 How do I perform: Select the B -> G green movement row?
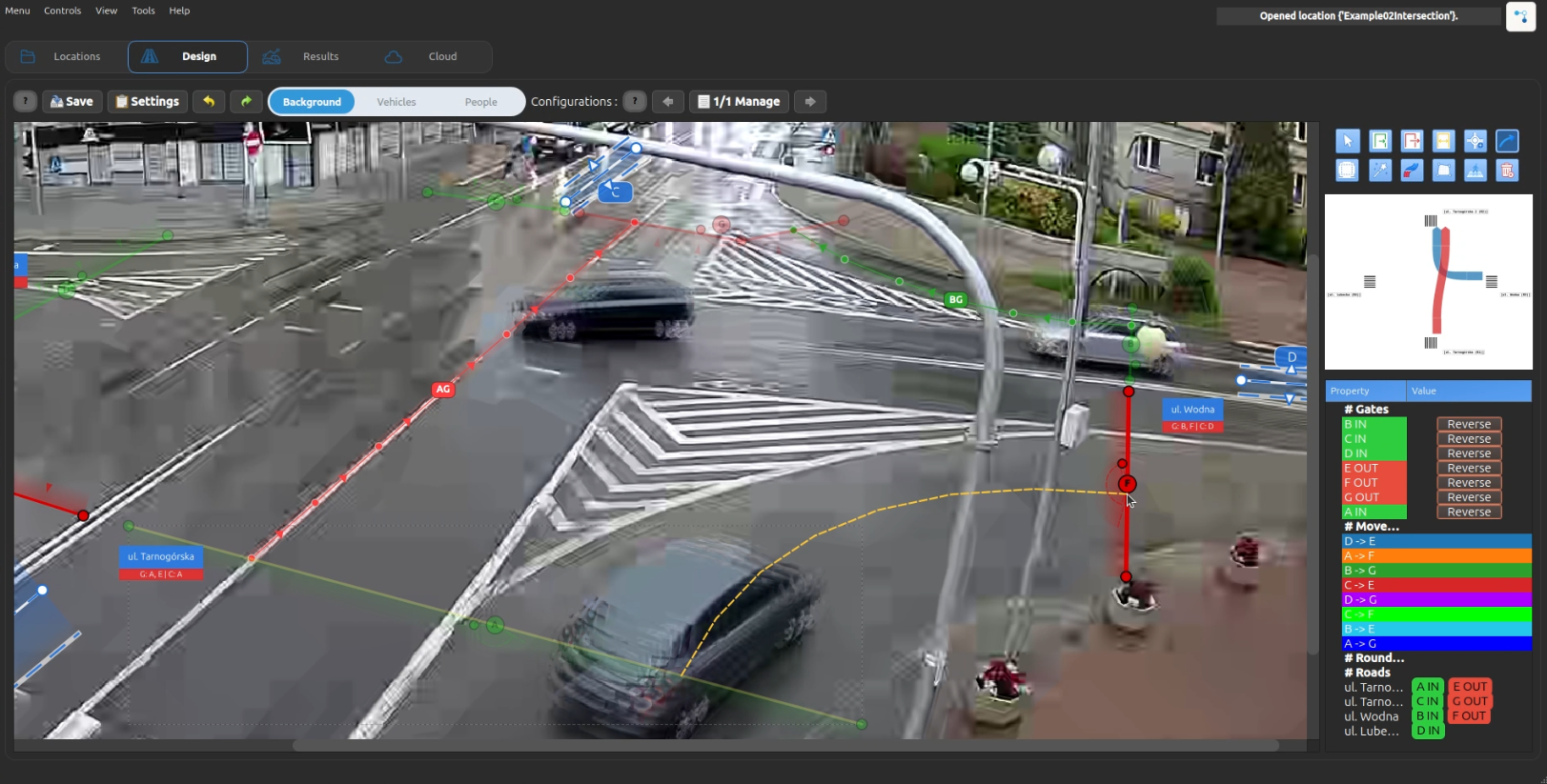click(1436, 571)
